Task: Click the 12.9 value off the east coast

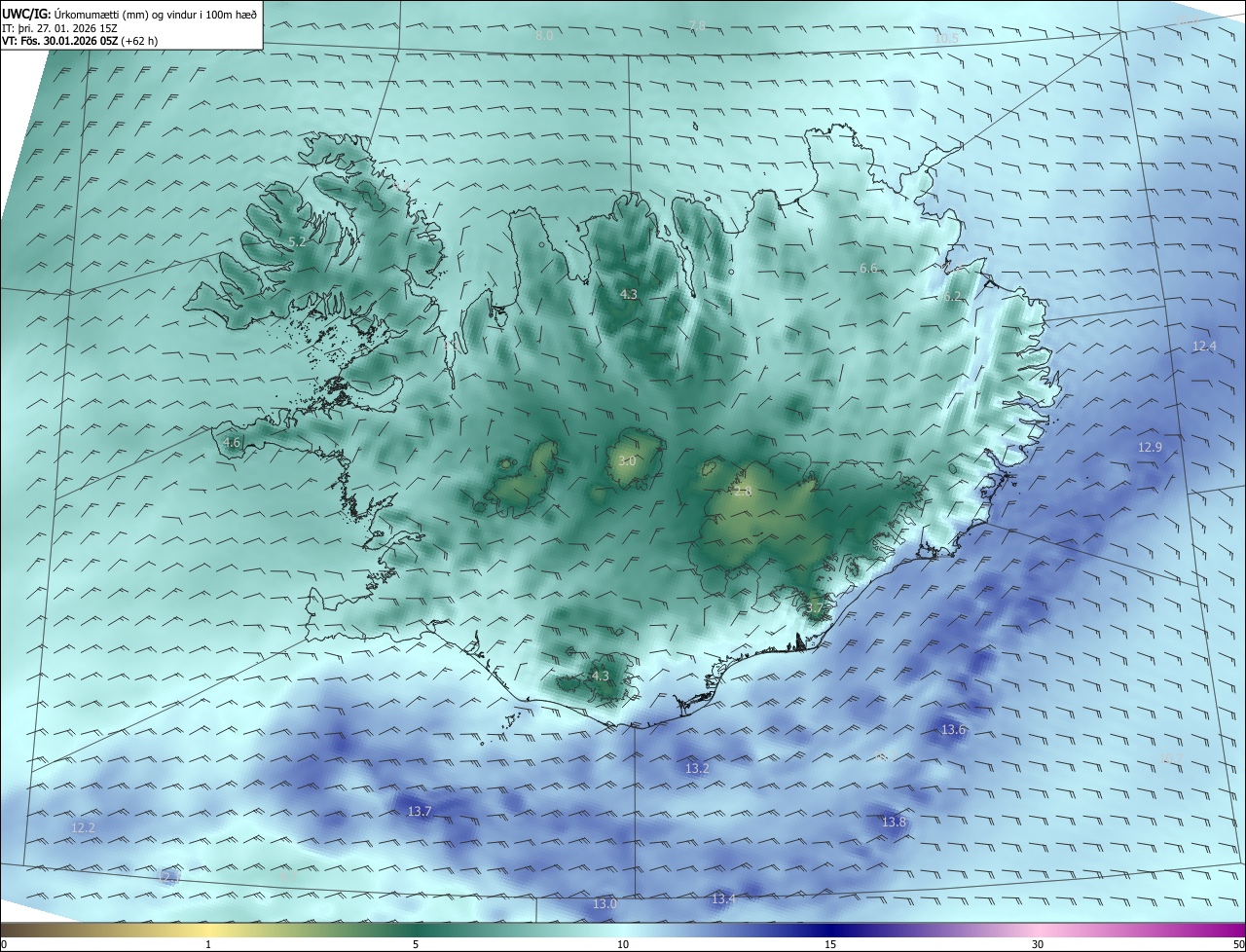Action: [x=1150, y=447]
